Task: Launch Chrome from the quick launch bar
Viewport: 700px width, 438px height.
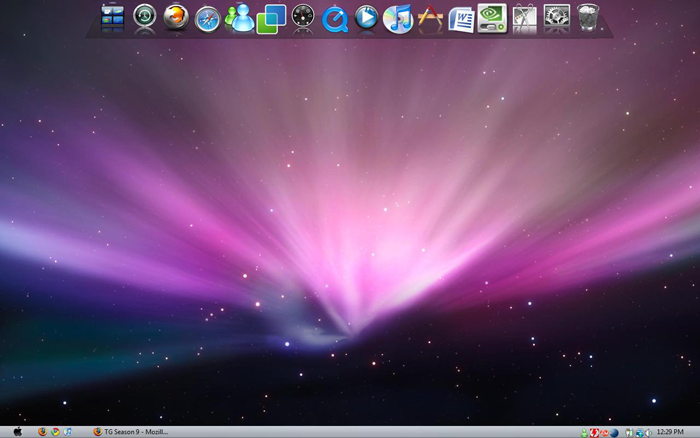Action: pos(55,432)
